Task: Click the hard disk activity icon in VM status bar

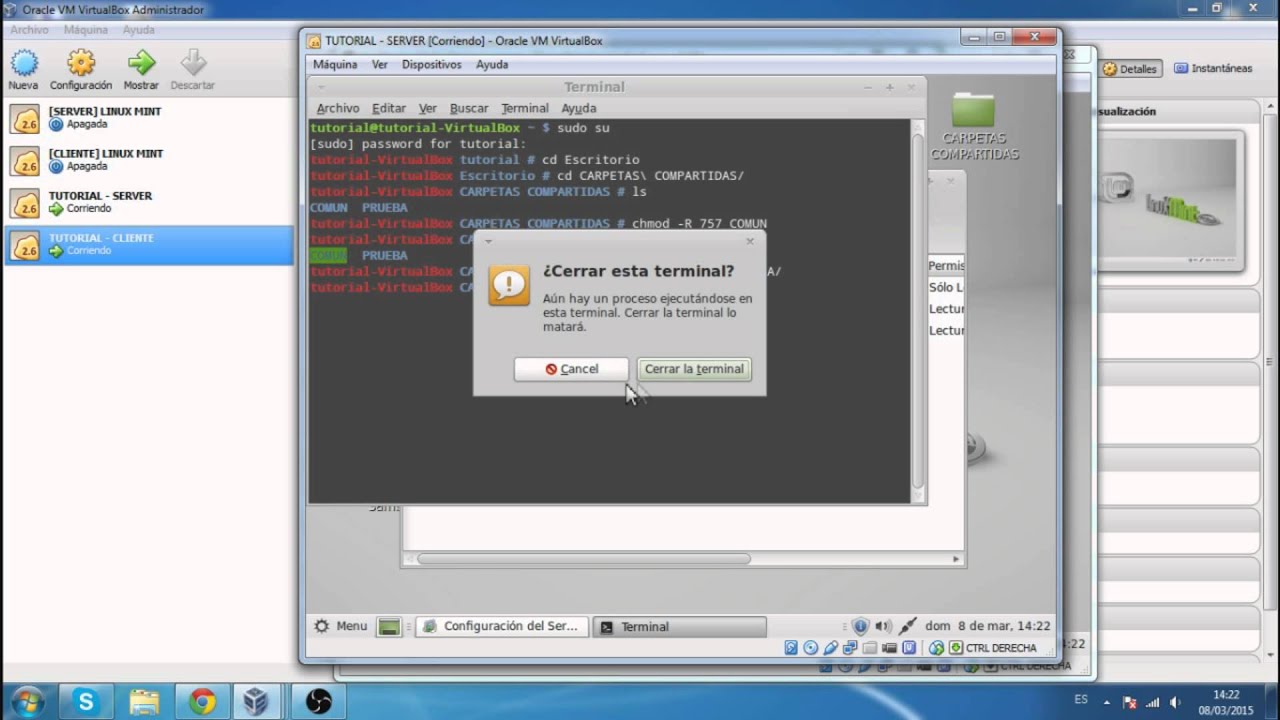Action: point(791,648)
